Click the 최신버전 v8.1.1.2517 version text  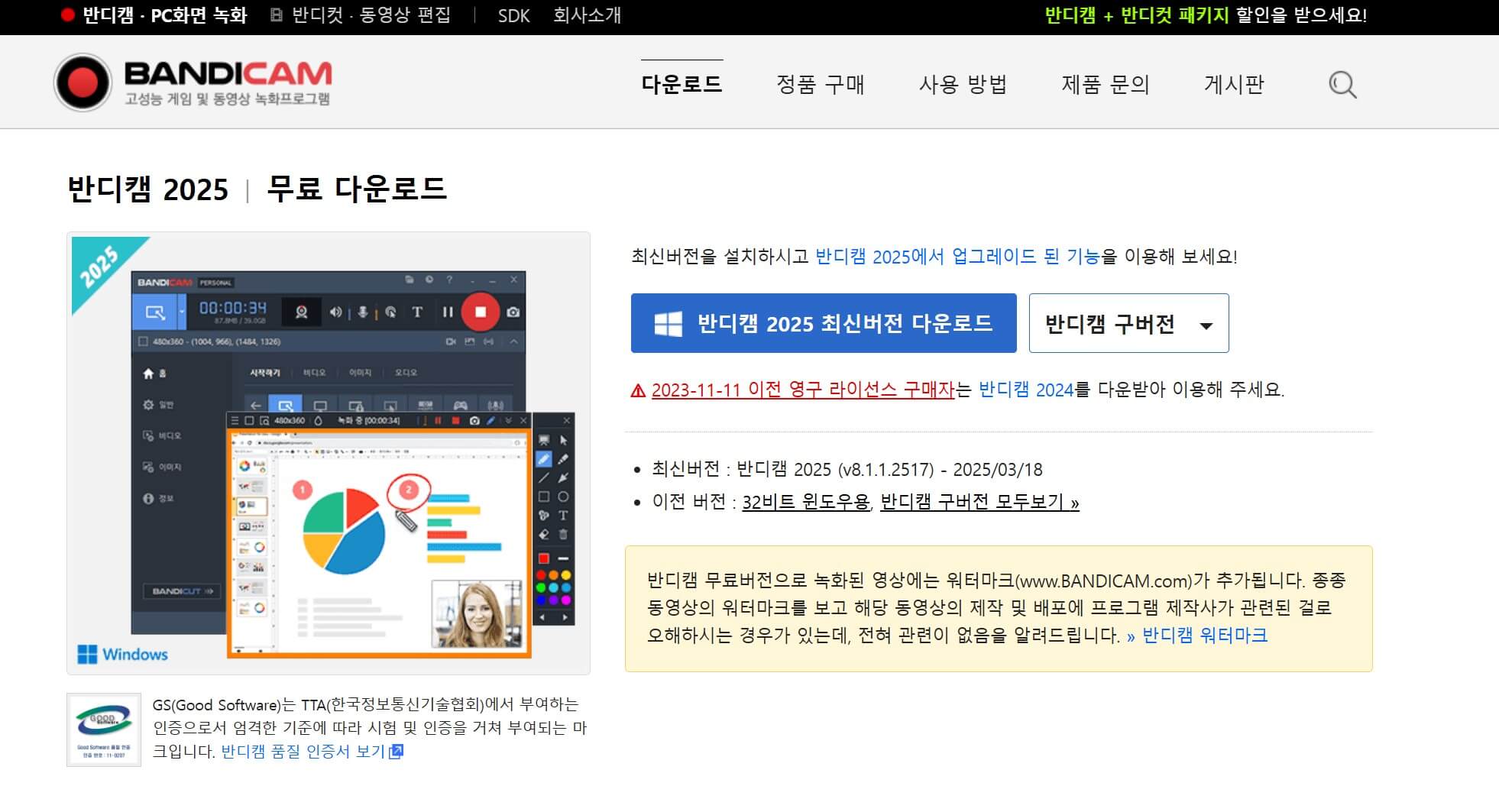click(847, 469)
